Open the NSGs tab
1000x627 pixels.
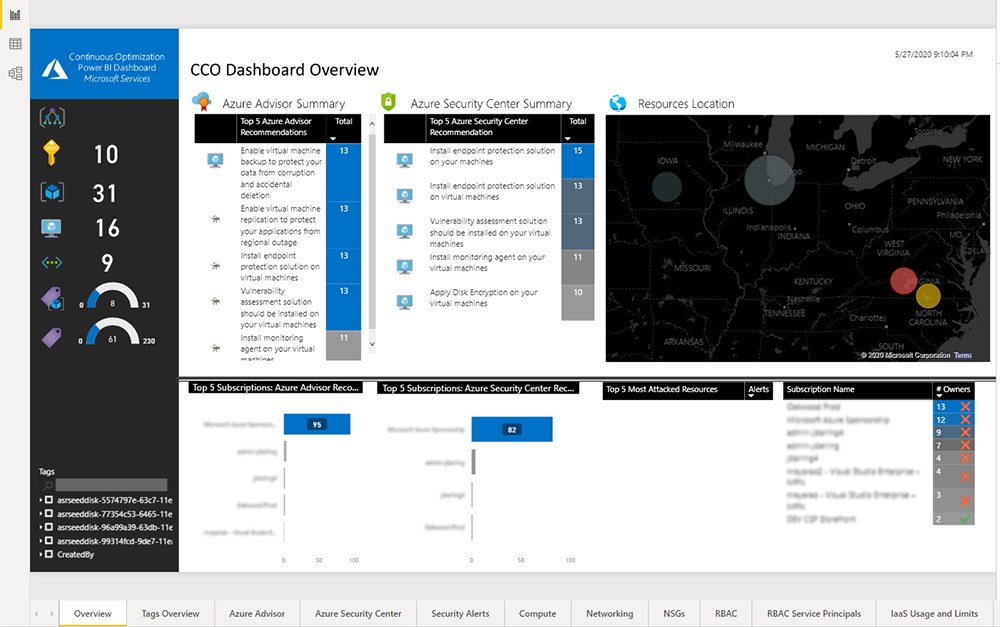tap(674, 614)
